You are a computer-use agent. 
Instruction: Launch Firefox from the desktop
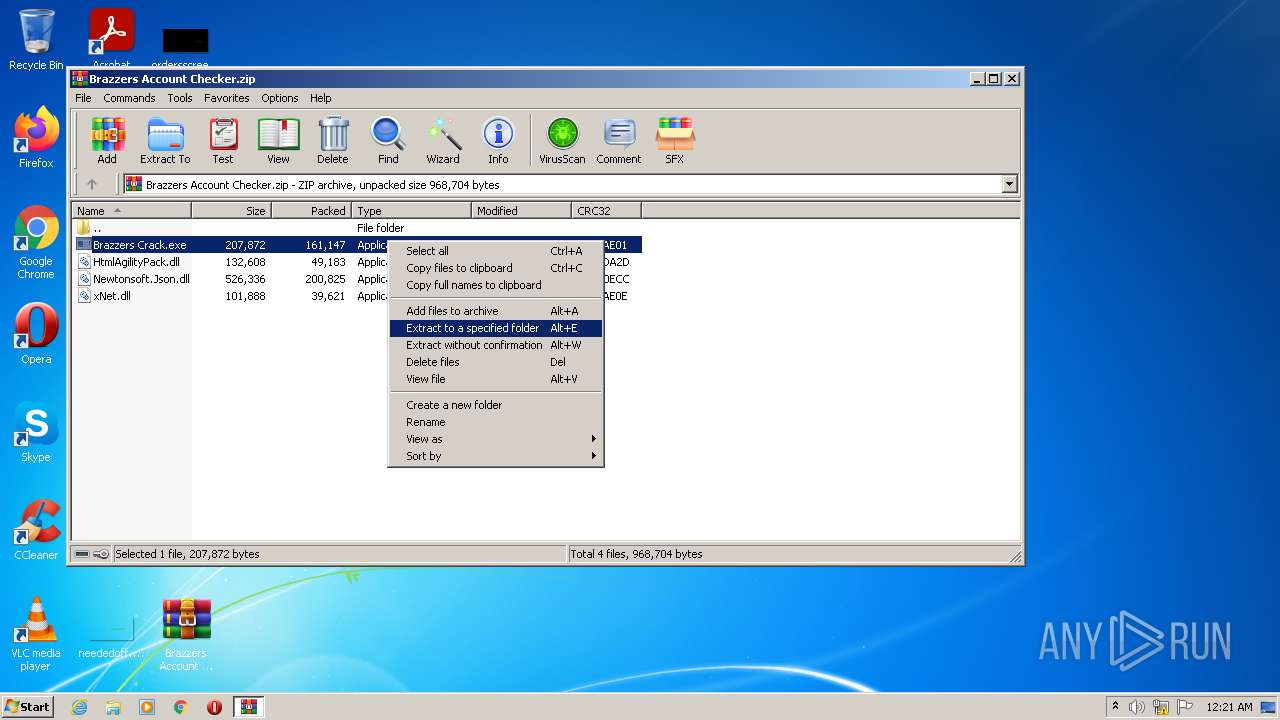tap(36, 138)
